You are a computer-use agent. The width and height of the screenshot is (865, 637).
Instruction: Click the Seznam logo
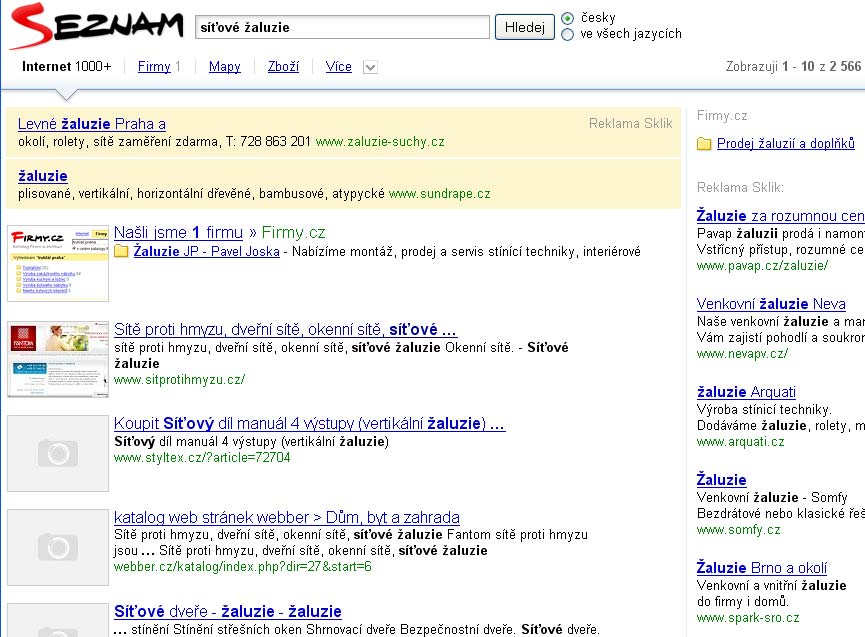(x=97, y=26)
